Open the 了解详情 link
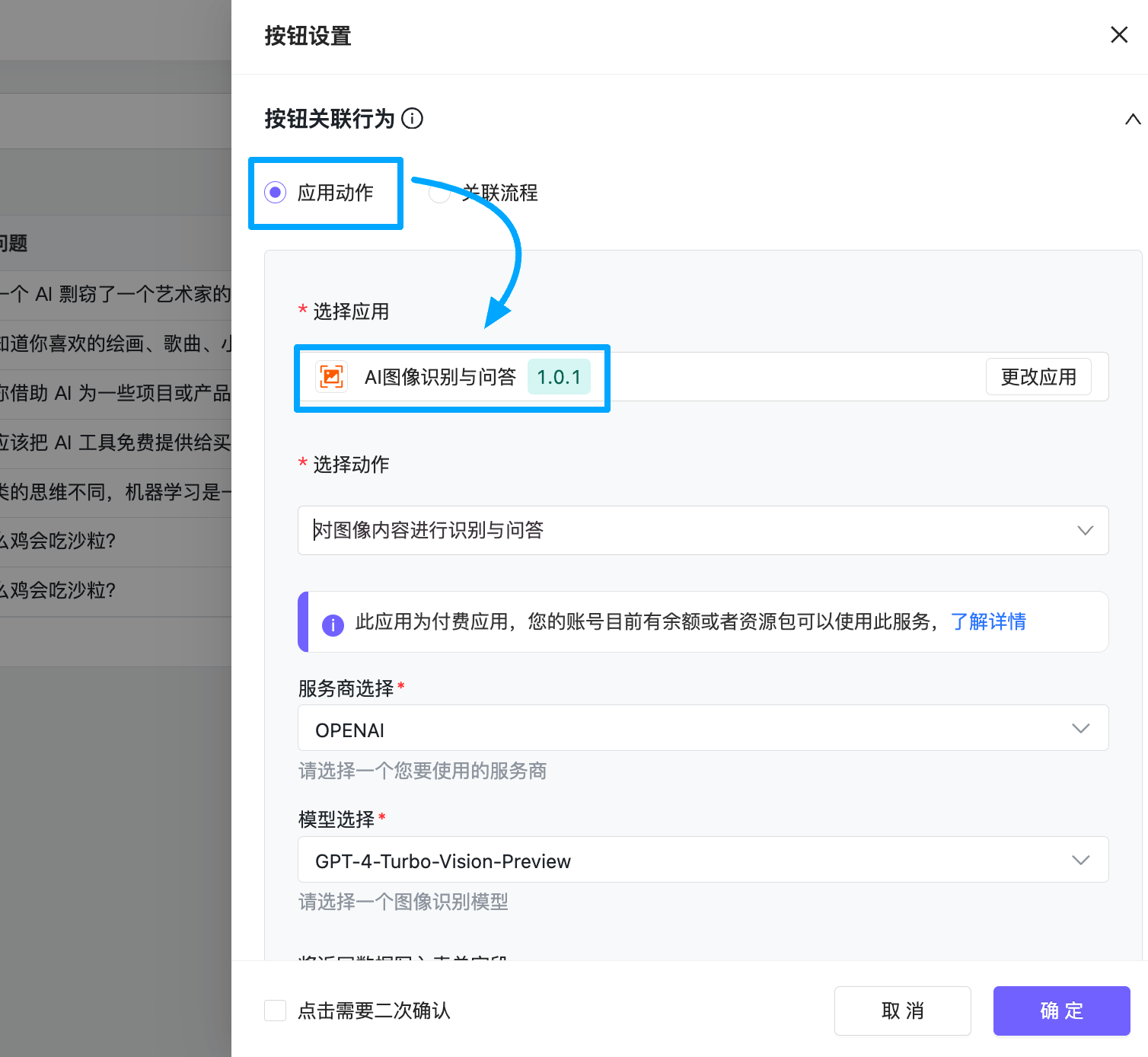The width and height of the screenshot is (1148, 1057). point(988,621)
